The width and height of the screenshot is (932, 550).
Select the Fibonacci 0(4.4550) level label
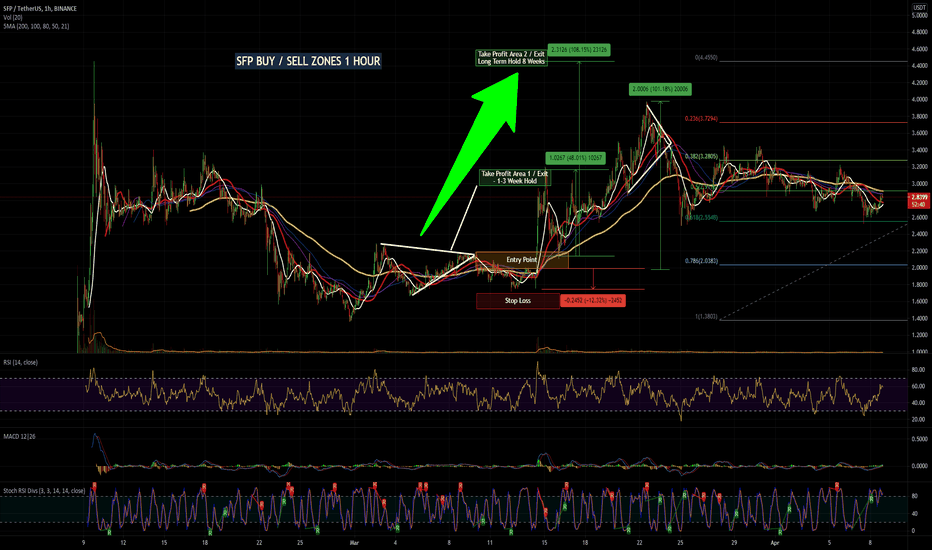click(x=706, y=58)
